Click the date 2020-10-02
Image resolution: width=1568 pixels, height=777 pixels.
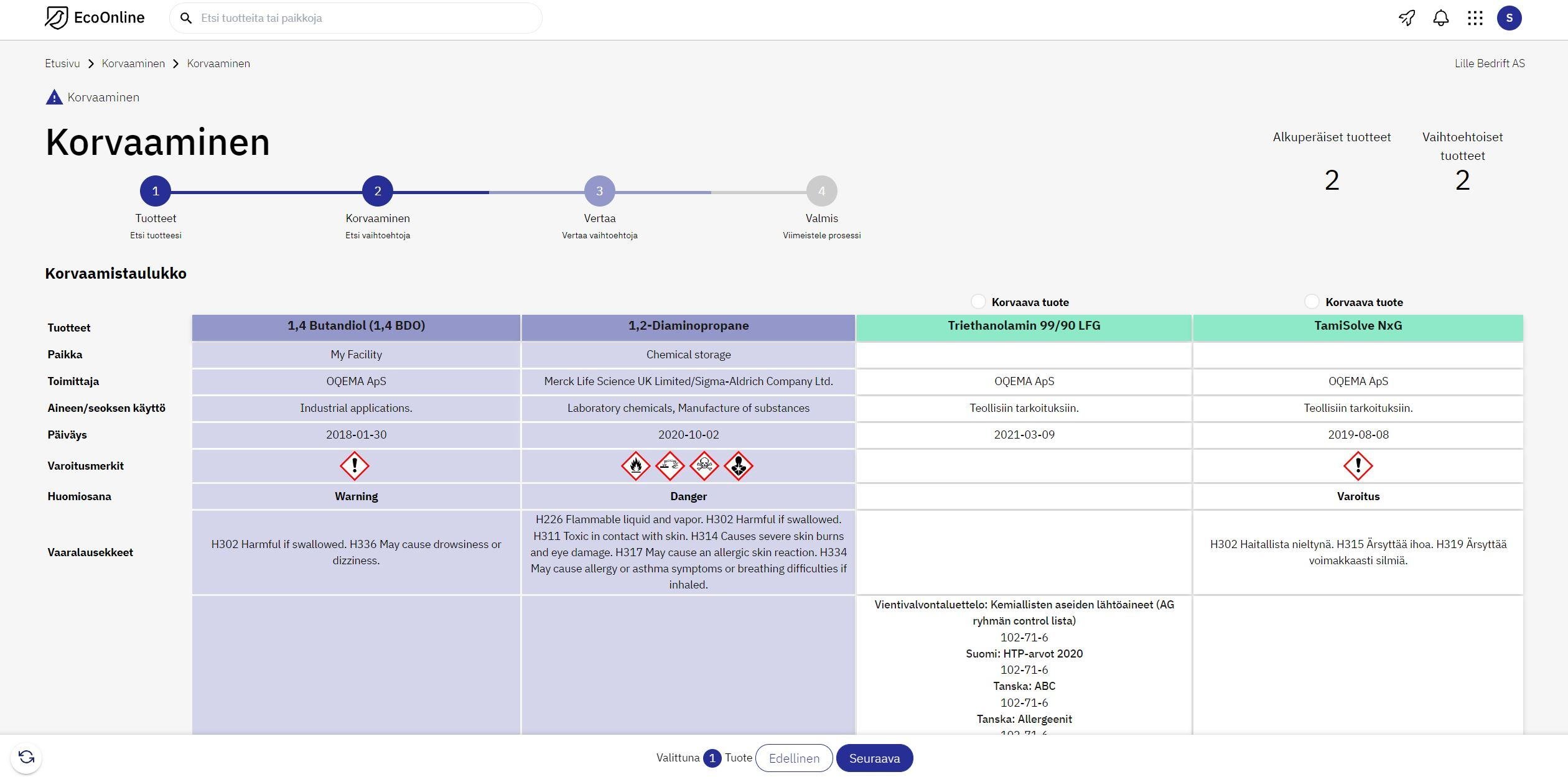tap(688, 435)
